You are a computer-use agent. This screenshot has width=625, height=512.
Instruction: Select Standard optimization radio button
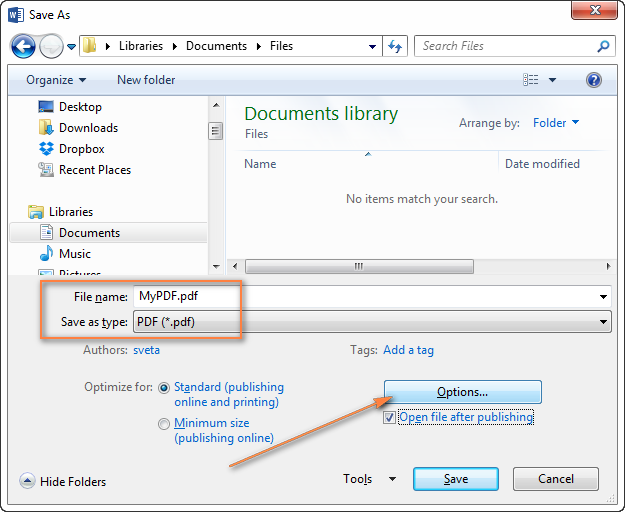coord(164,387)
